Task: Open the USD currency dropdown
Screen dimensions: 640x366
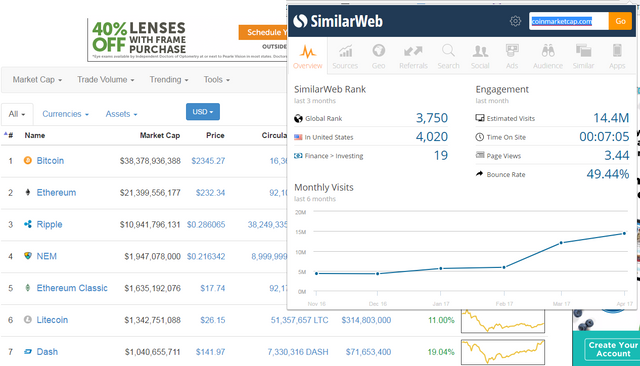Action: [x=203, y=112]
